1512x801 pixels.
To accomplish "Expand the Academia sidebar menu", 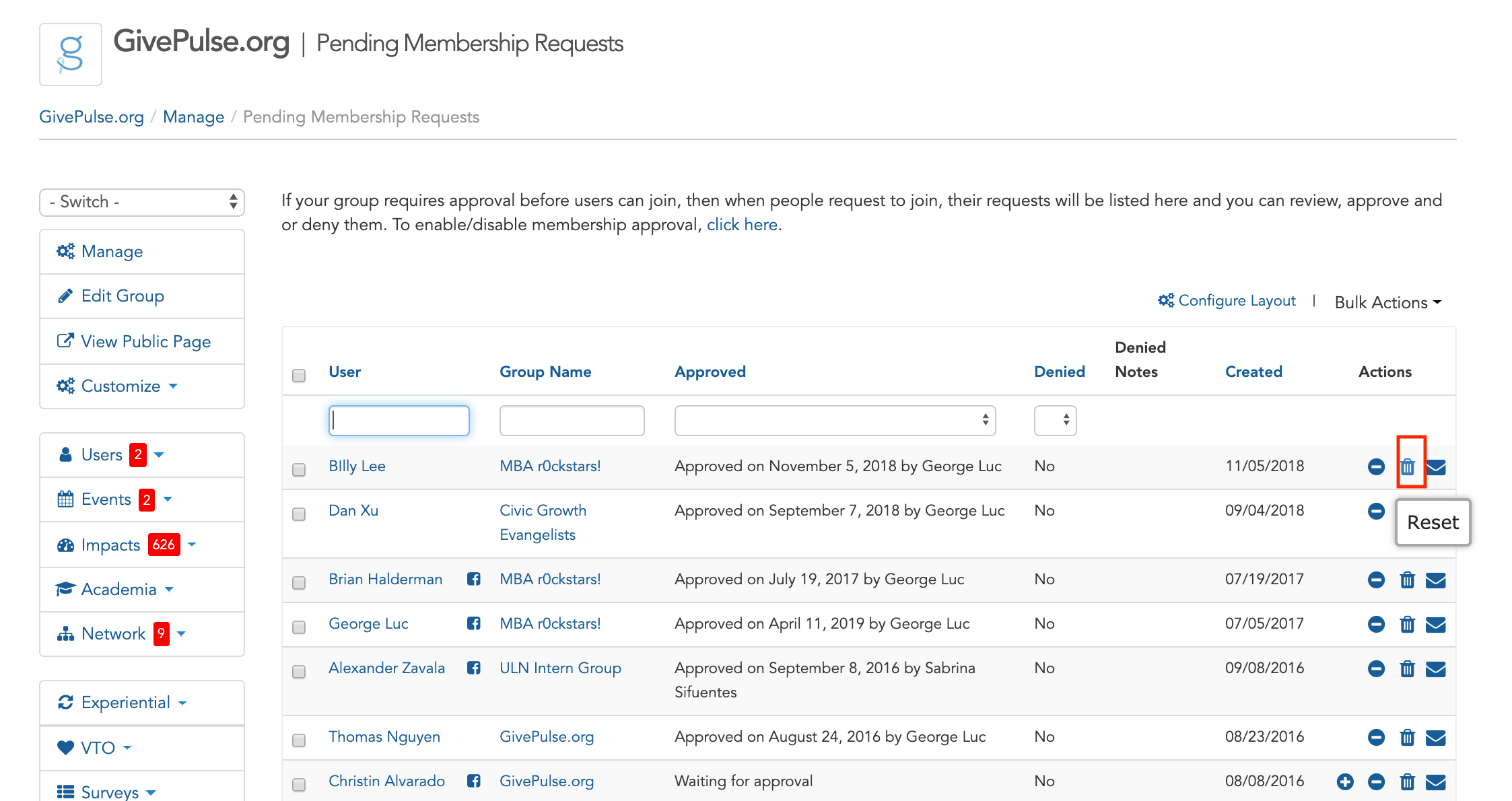I will 142,590.
